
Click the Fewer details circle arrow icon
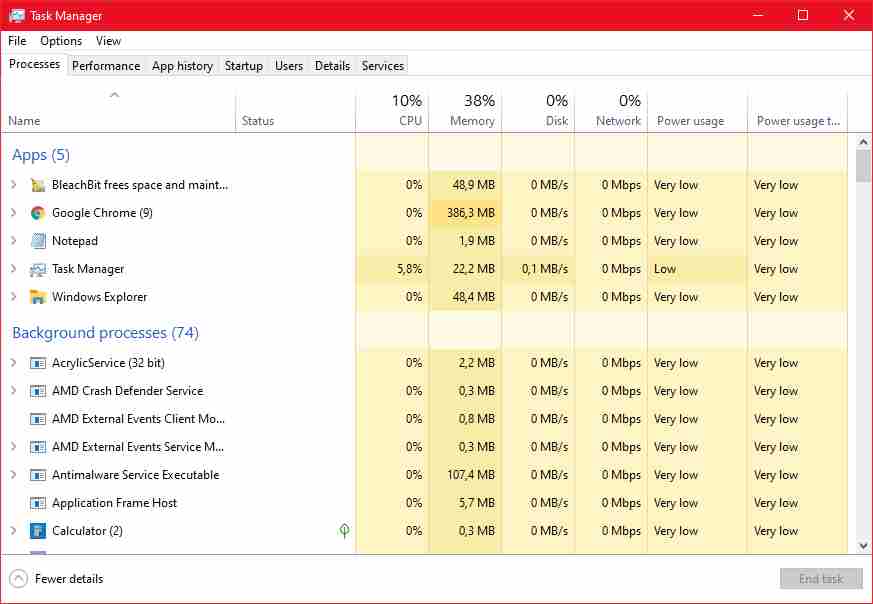pyautogui.click(x=18, y=578)
